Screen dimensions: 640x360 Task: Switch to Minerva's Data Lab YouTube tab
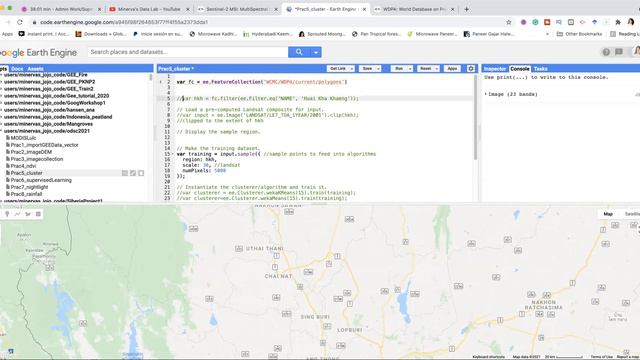(x=149, y=9)
